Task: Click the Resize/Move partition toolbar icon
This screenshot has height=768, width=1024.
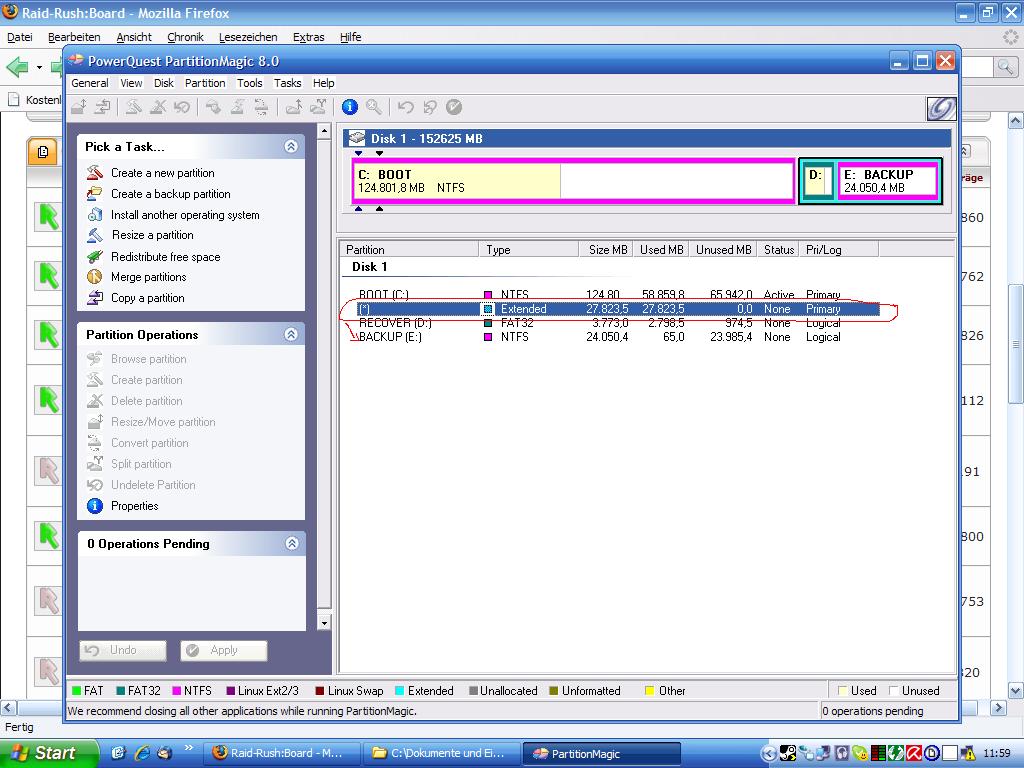Action: coord(79,107)
